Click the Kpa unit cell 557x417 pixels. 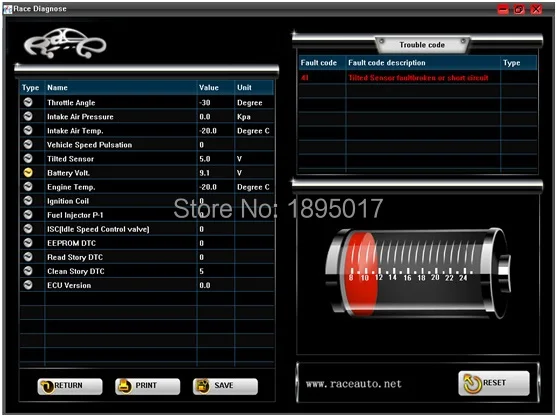pyautogui.click(x=244, y=117)
